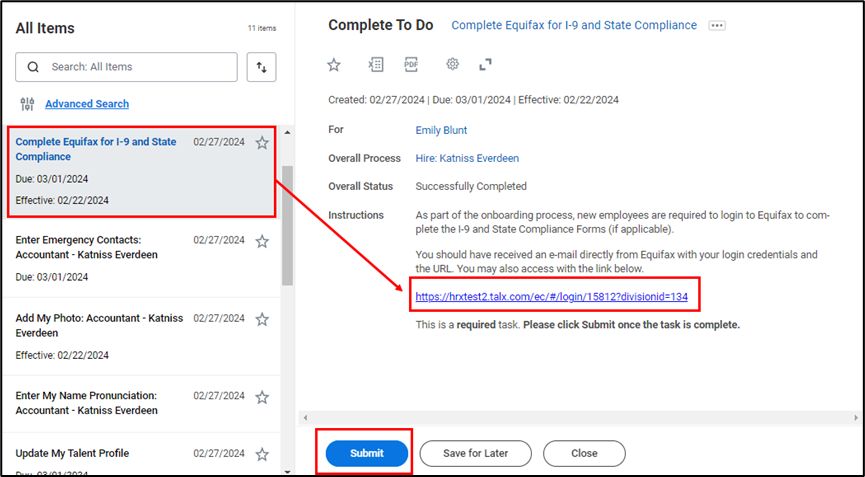Click the sort arrows icon beside search
The width and height of the screenshot is (865, 477).
[261, 67]
